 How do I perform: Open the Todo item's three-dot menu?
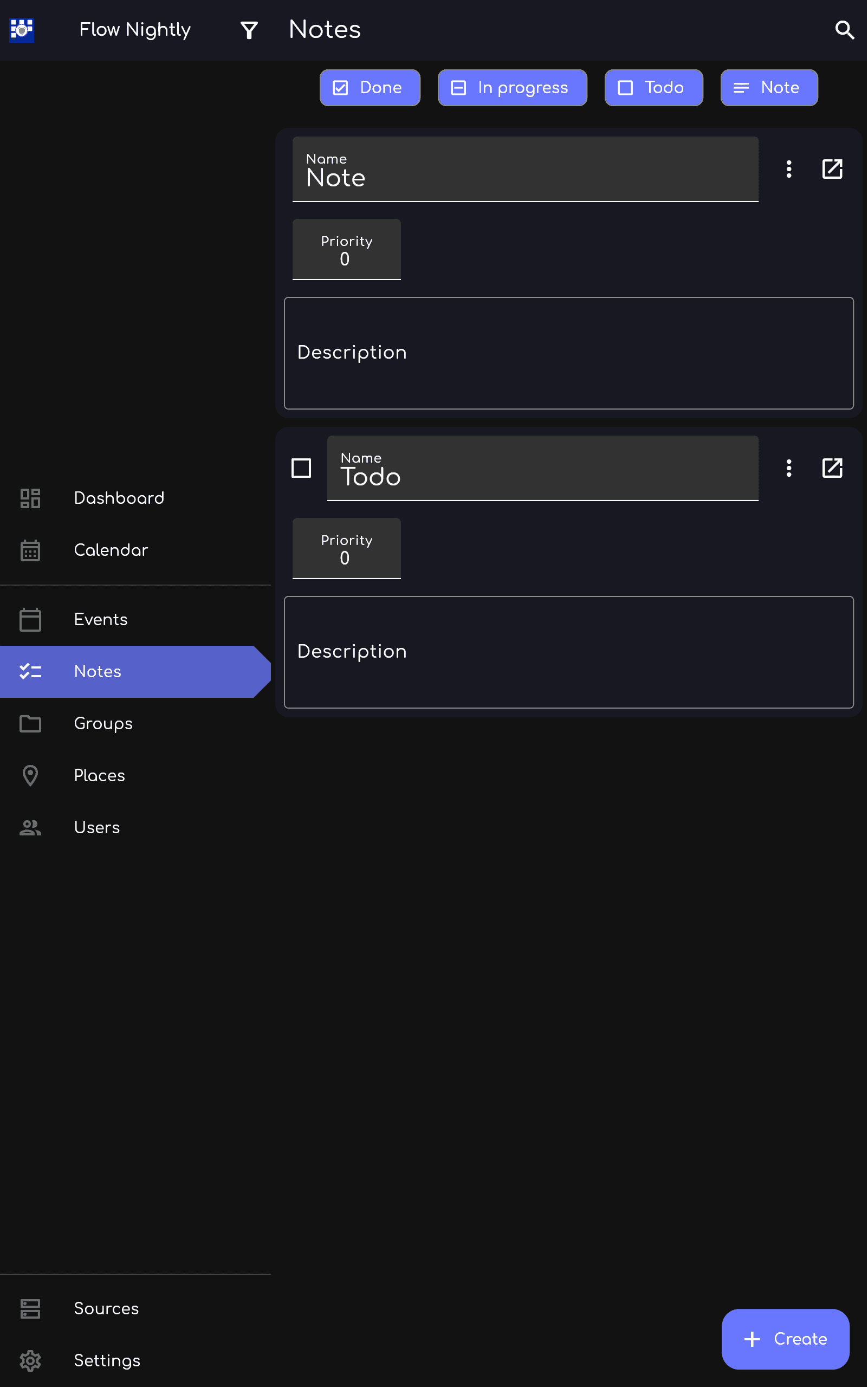(789, 469)
